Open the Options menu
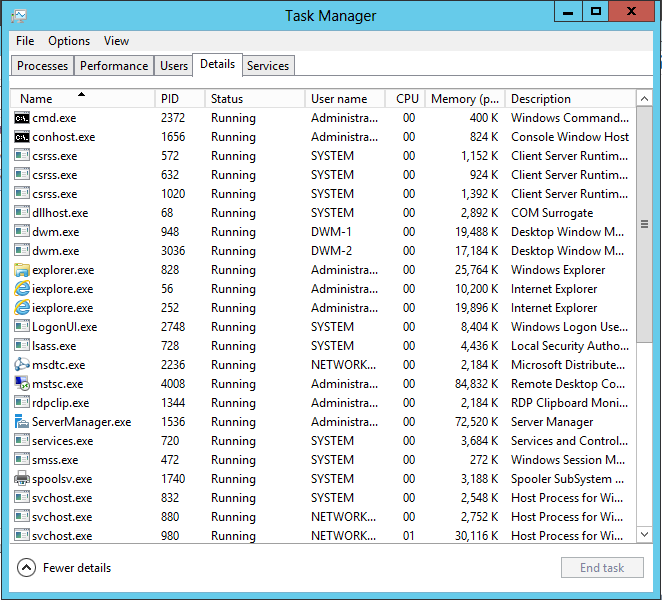 [69, 41]
